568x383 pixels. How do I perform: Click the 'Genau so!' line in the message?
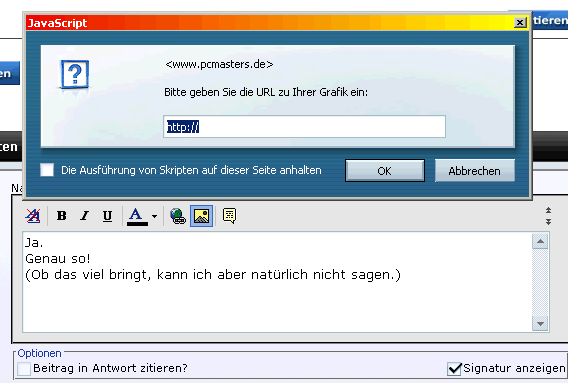58,259
